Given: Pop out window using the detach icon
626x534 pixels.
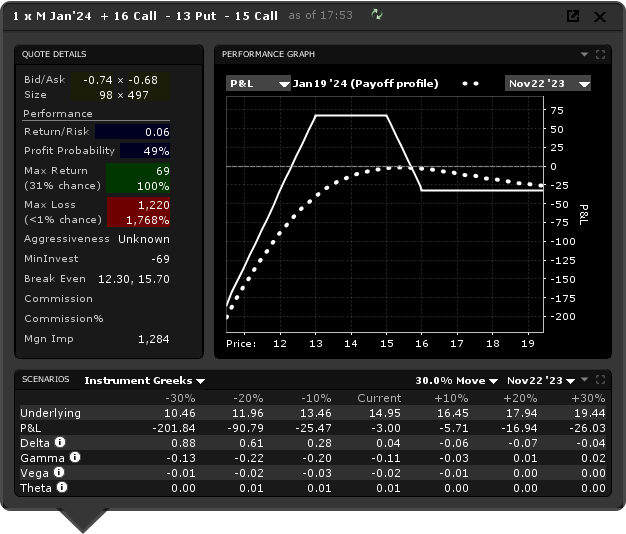Looking at the screenshot, I should pyautogui.click(x=573, y=16).
